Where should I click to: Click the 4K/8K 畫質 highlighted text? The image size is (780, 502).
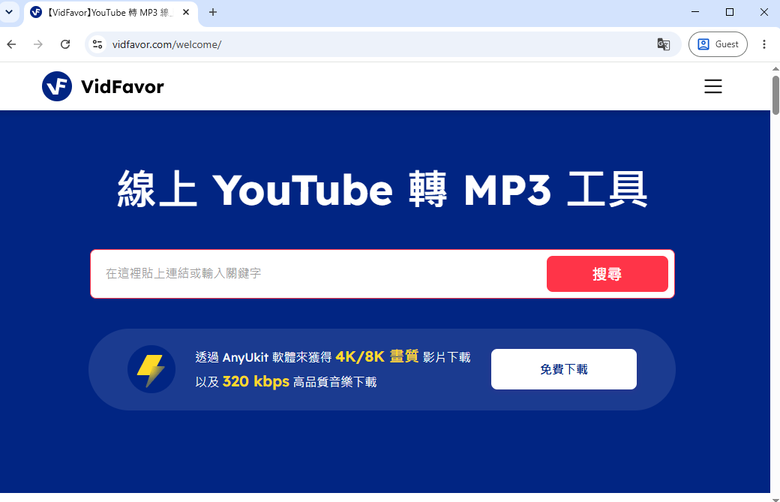(x=377, y=356)
